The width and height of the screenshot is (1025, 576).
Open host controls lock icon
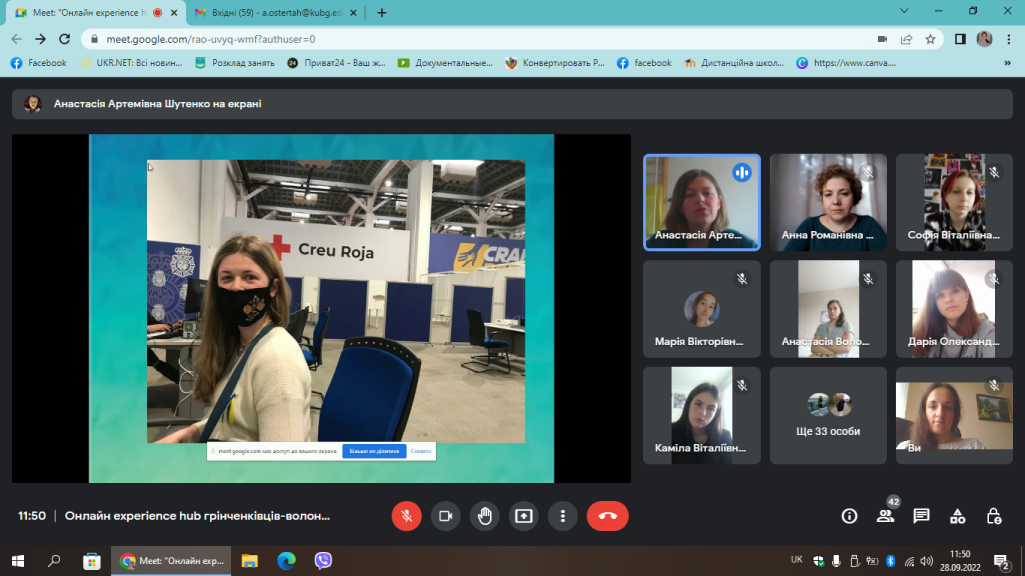click(994, 516)
